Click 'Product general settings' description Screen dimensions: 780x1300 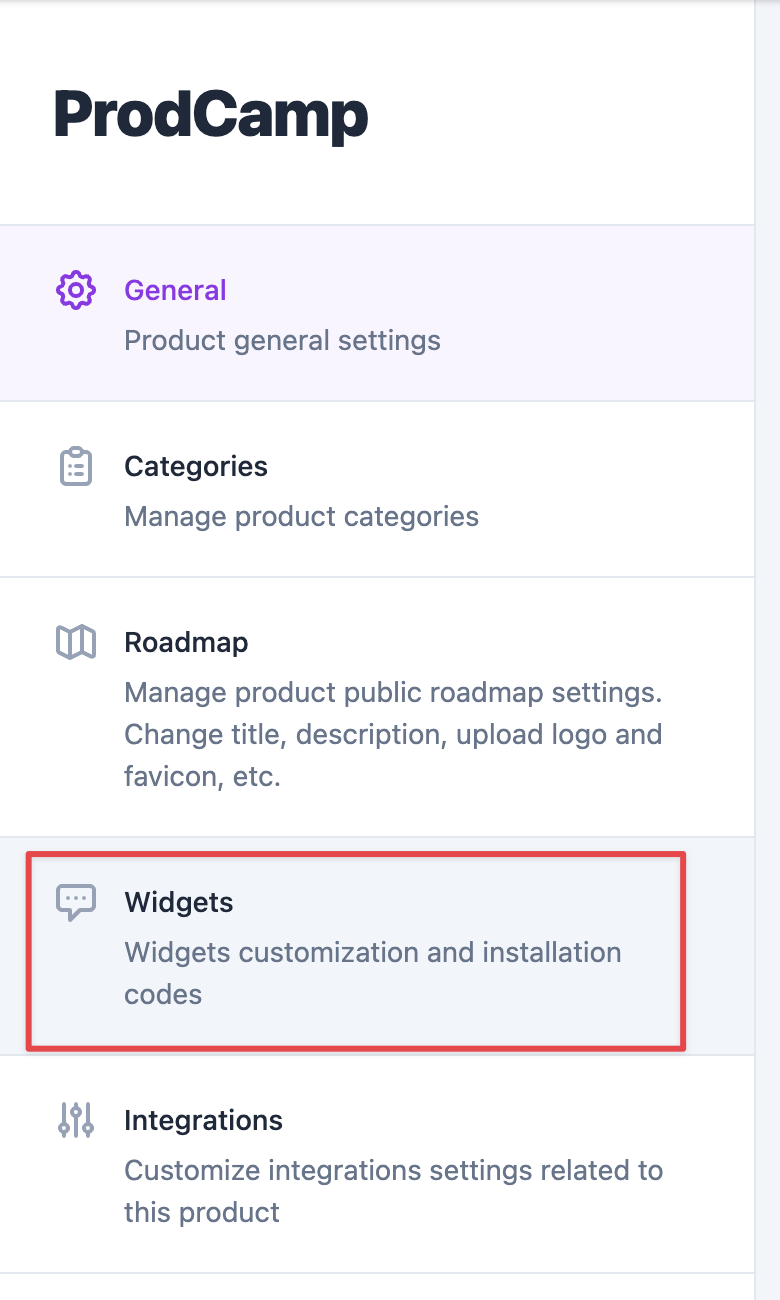282,340
